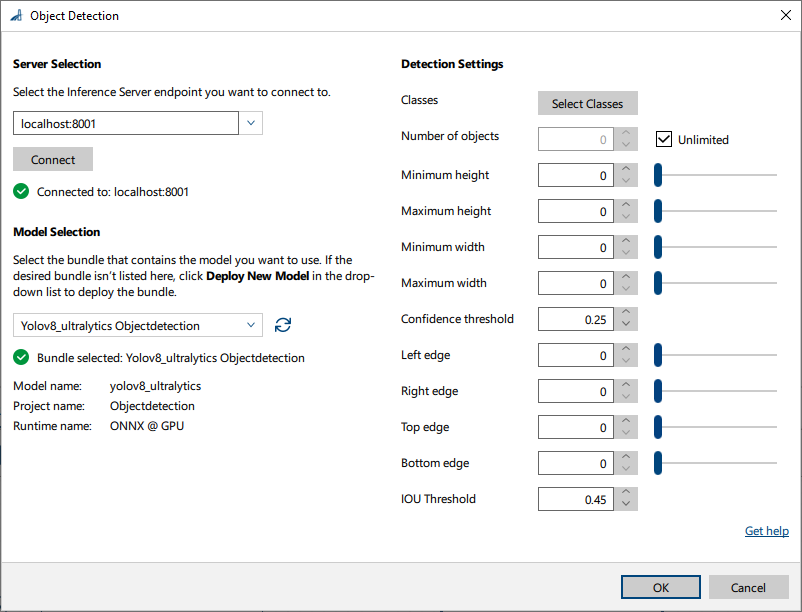The image size is (802, 612).
Task: Click the Bottom edge slider handle
Action: coord(658,463)
